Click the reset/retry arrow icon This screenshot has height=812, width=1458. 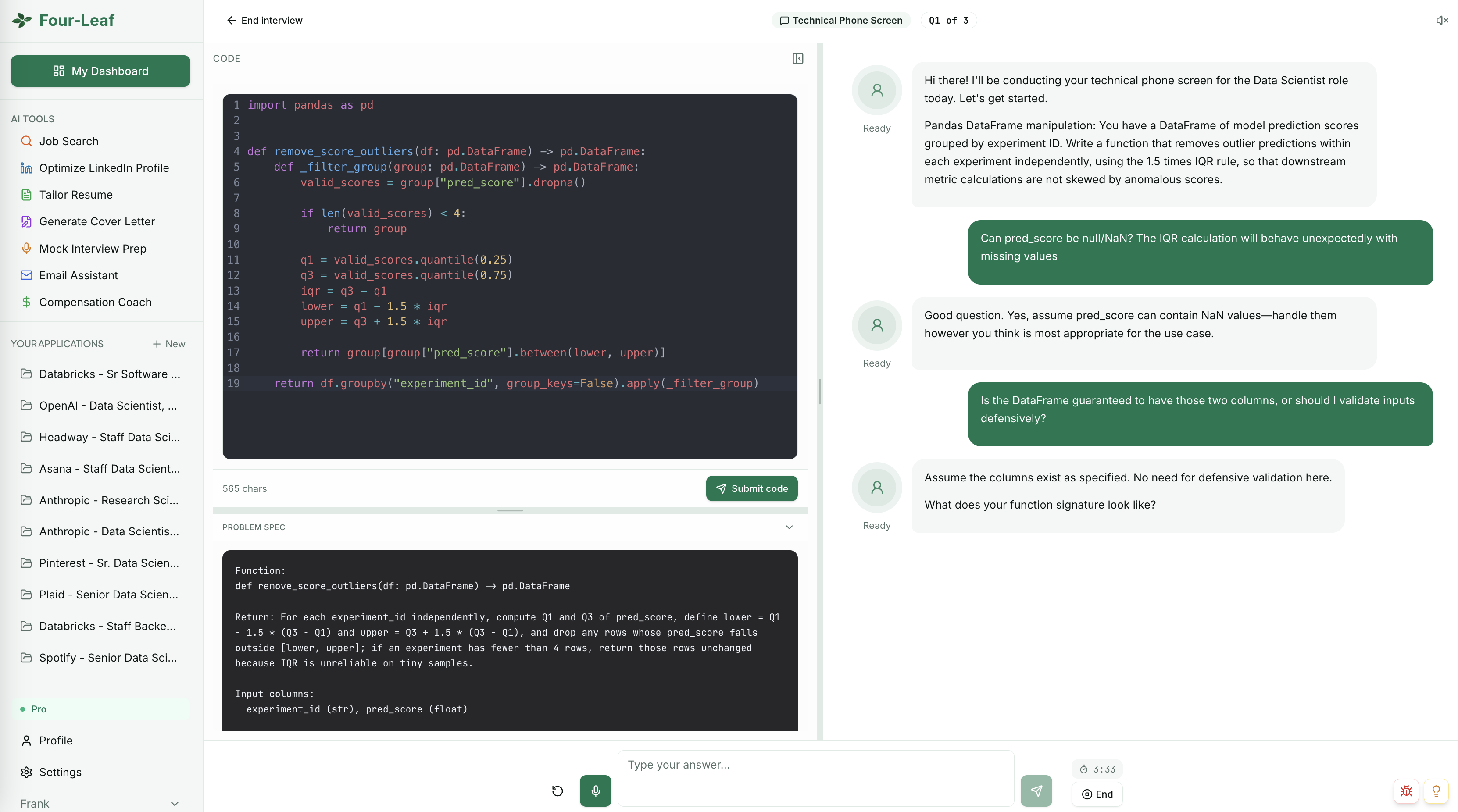pos(557,790)
